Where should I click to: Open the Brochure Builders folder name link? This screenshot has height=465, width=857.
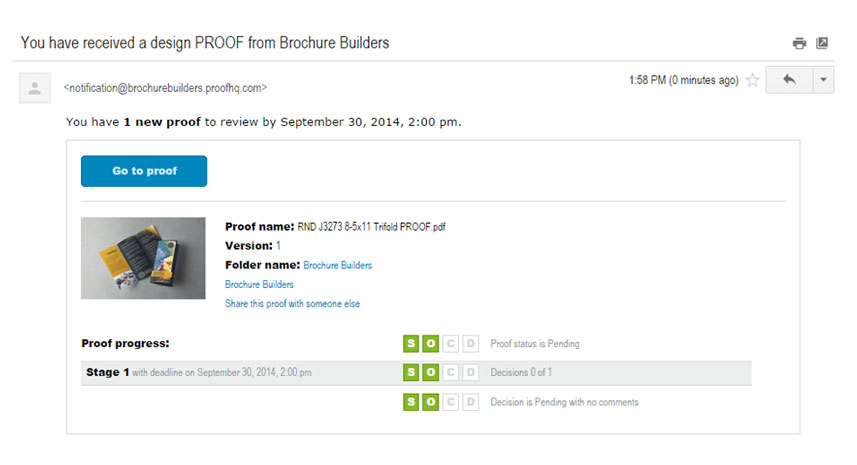338,266
